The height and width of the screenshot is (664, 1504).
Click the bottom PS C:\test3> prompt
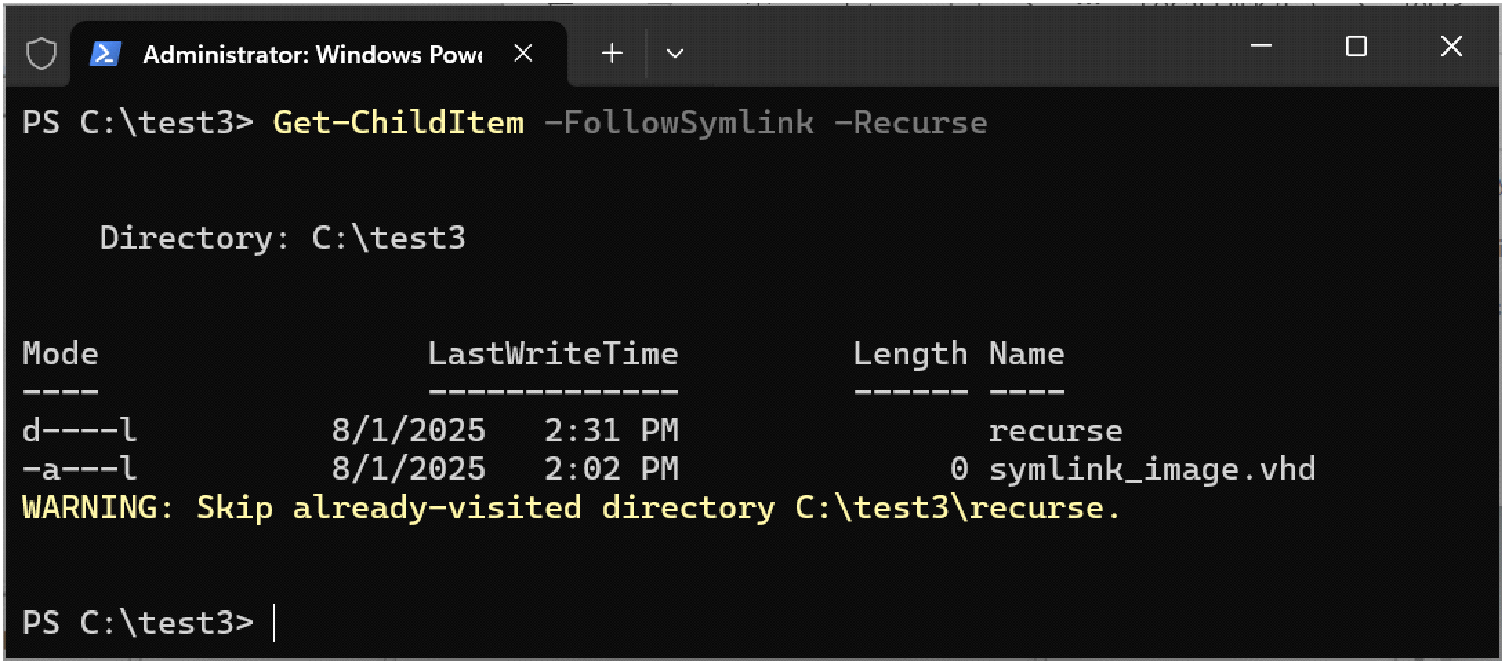tap(138, 622)
